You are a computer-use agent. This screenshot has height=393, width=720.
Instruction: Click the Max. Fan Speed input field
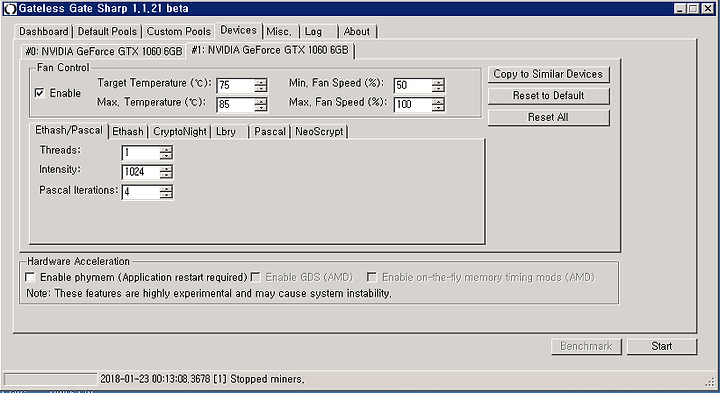point(413,105)
